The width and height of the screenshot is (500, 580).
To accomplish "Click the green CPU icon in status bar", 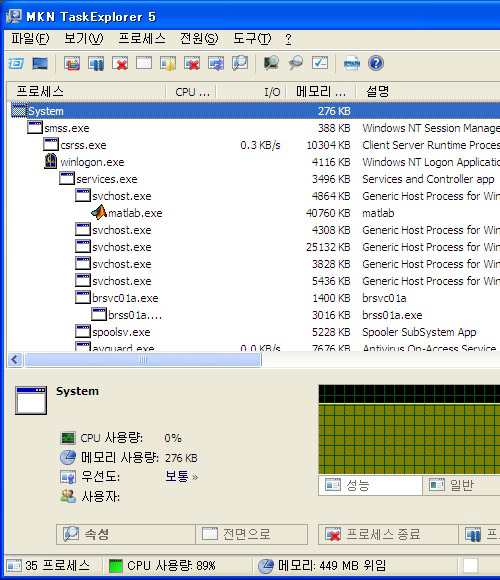I will tap(116, 566).
